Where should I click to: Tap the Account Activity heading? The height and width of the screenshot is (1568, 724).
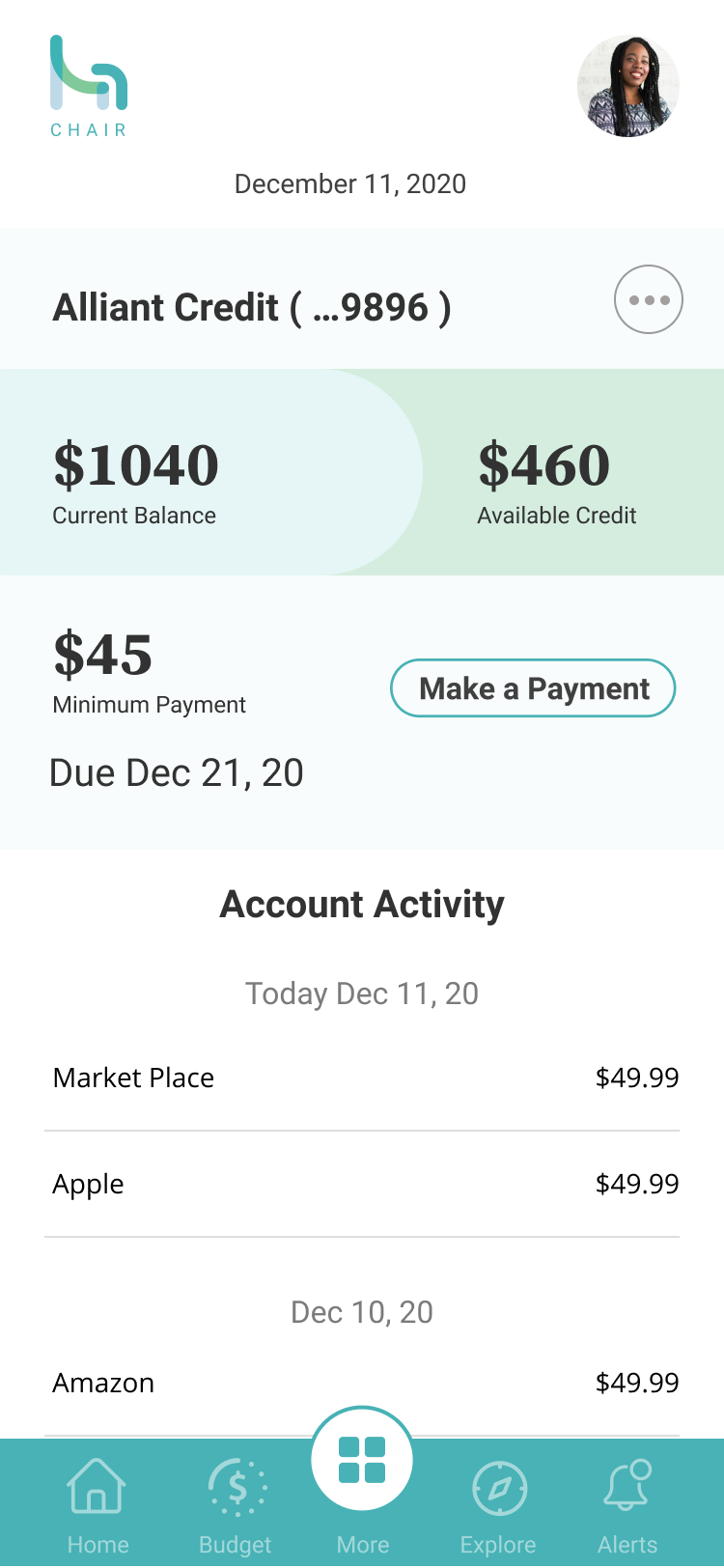(x=362, y=905)
